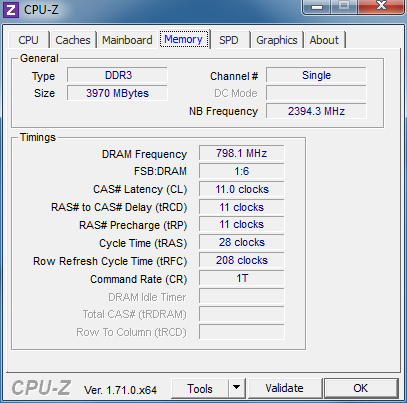Viewport: 407px width, 403px height.
Task: Click the DRAM Frequency label
Action: (144, 154)
